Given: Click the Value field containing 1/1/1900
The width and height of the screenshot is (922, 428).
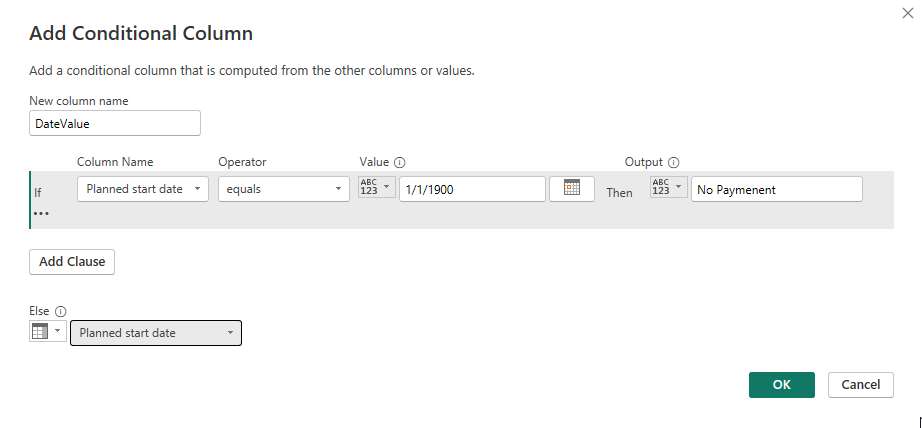Looking at the screenshot, I should tap(472, 189).
